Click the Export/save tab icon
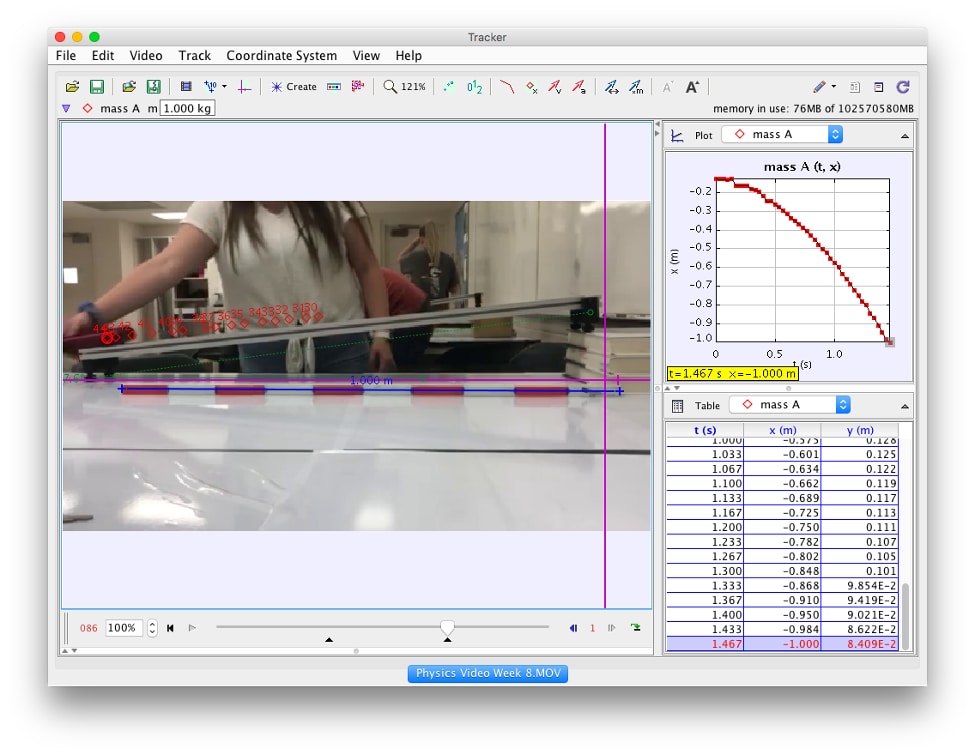This screenshot has height=754, width=974. (153, 87)
